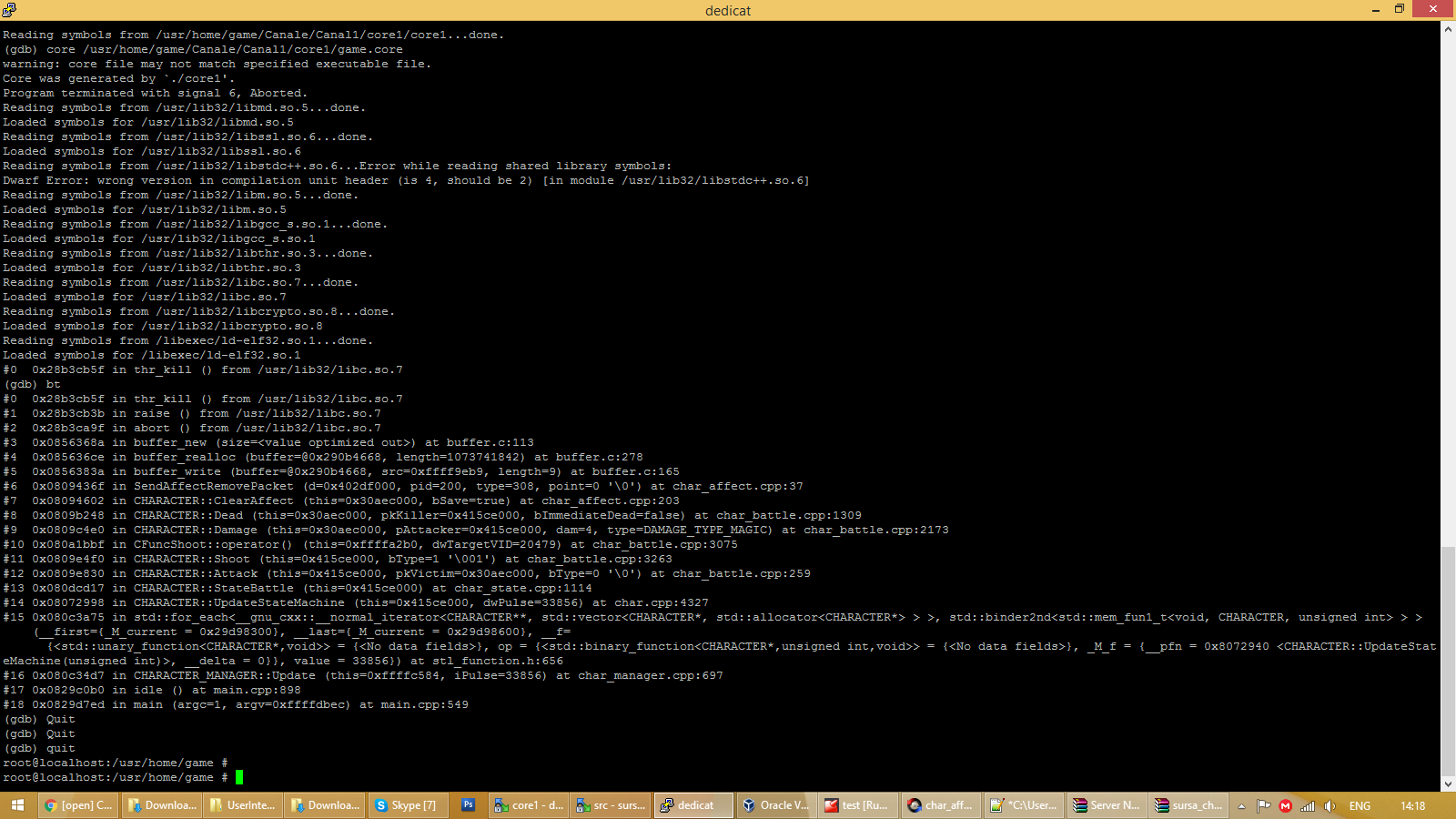The height and width of the screenshot is (819, 1456).
Task: Click the 'Dwarf Error: wrong version' line
Action: (x=406, y=180)
